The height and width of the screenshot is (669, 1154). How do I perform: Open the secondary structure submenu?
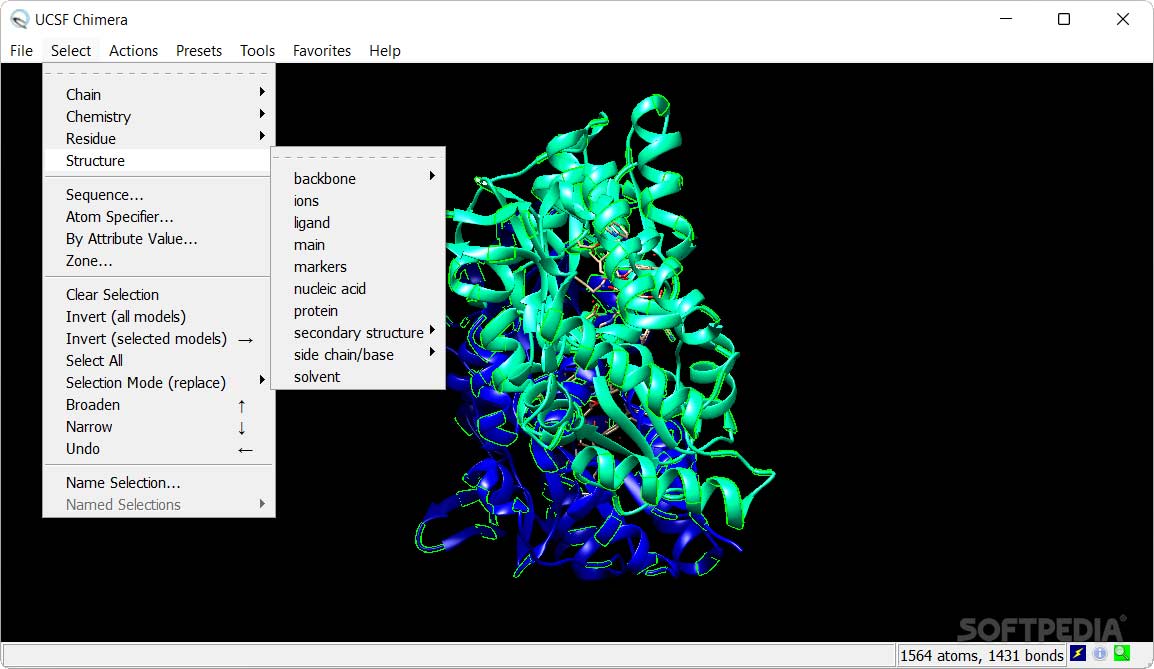358,333
